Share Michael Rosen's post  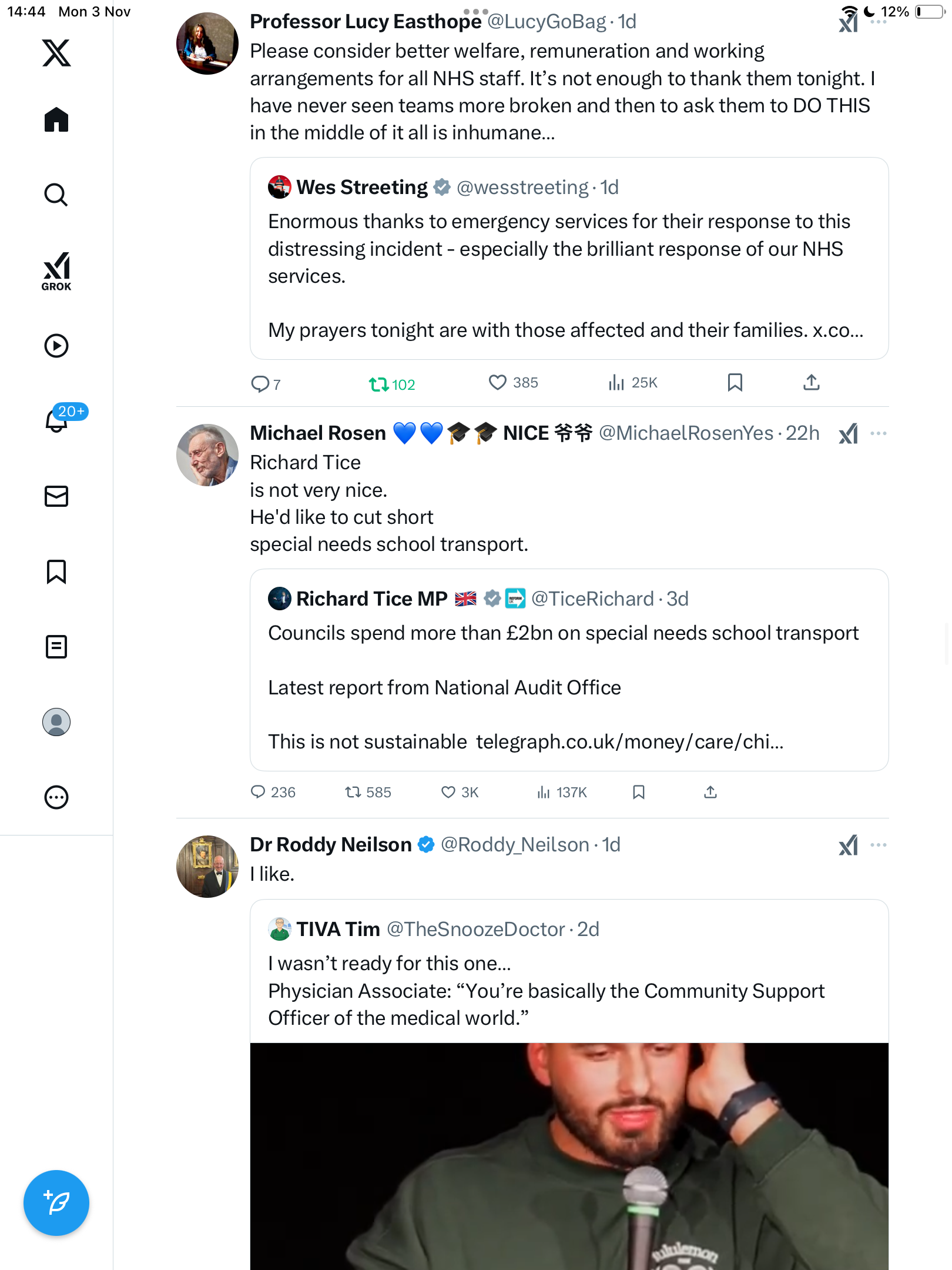pos(710,793)
